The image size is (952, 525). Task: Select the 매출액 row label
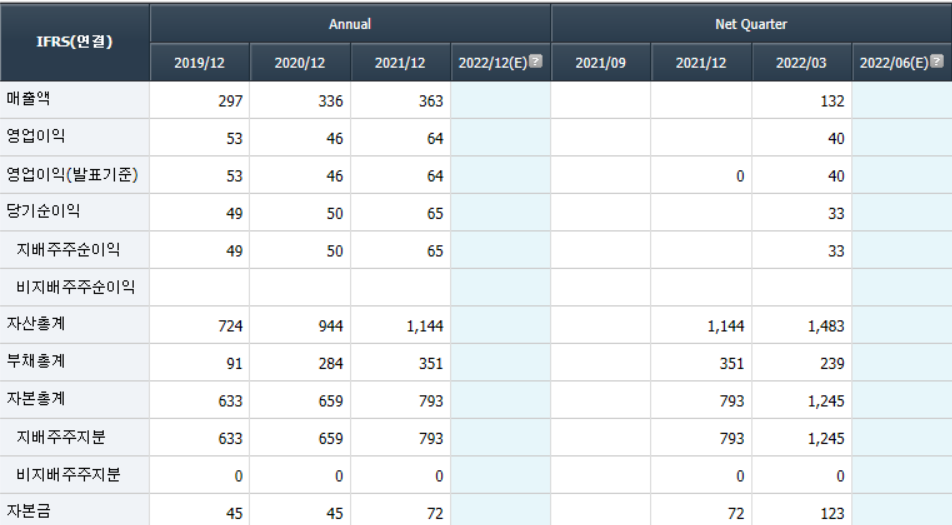28,99
